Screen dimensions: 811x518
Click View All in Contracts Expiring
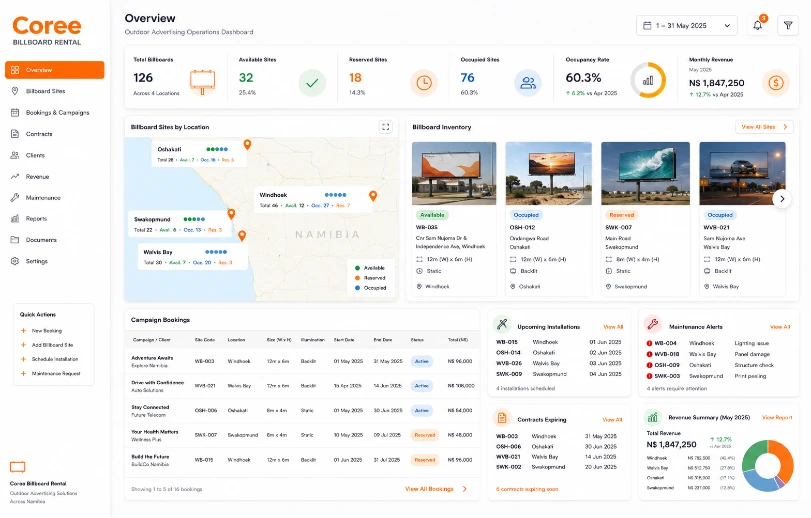[612, 420]
